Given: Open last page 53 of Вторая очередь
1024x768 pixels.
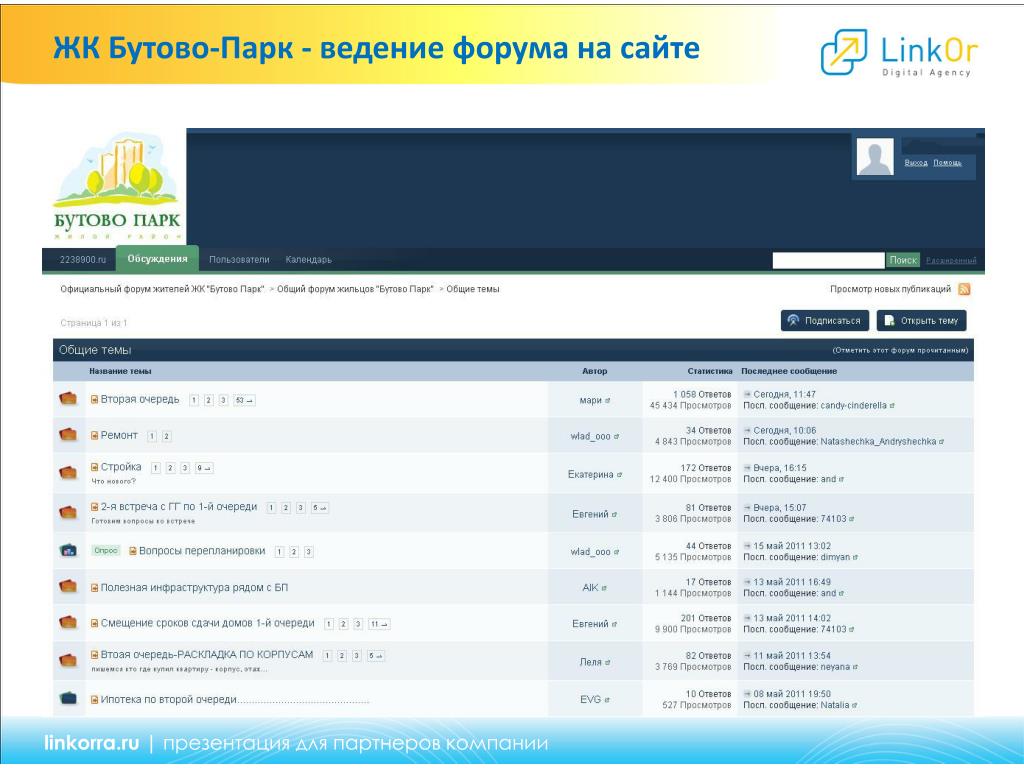Looking at the screenshot, I should pos(244,400).
